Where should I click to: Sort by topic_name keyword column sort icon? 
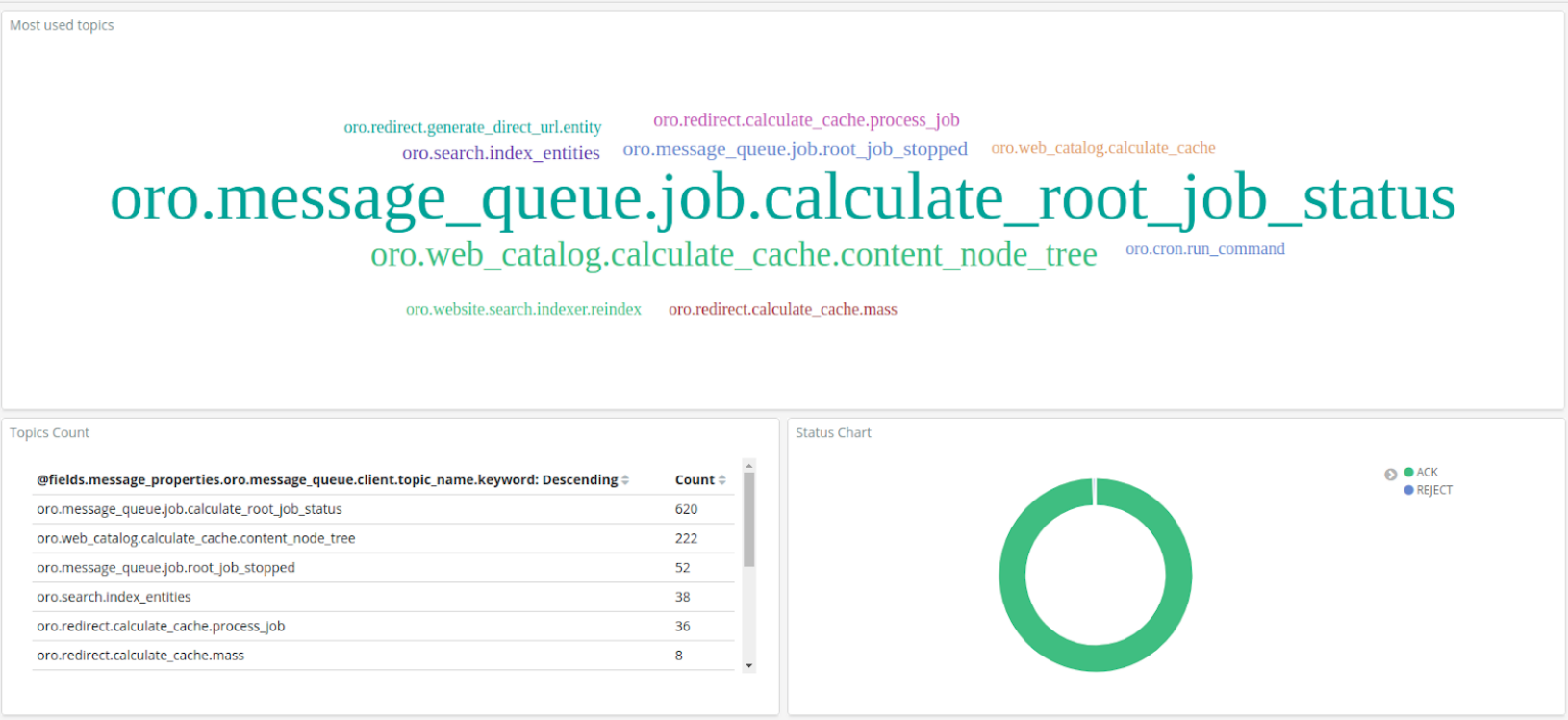pos(625,480)
